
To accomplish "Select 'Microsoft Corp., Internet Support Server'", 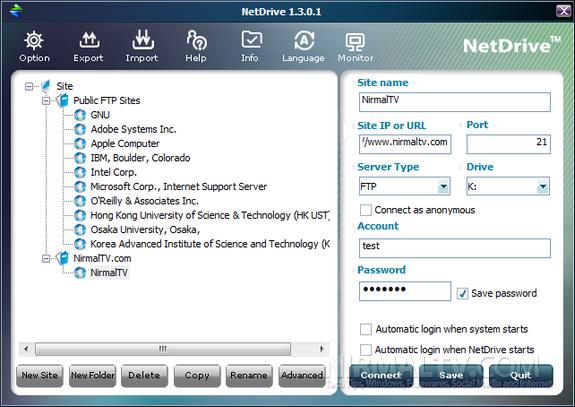I will [179, 187].
